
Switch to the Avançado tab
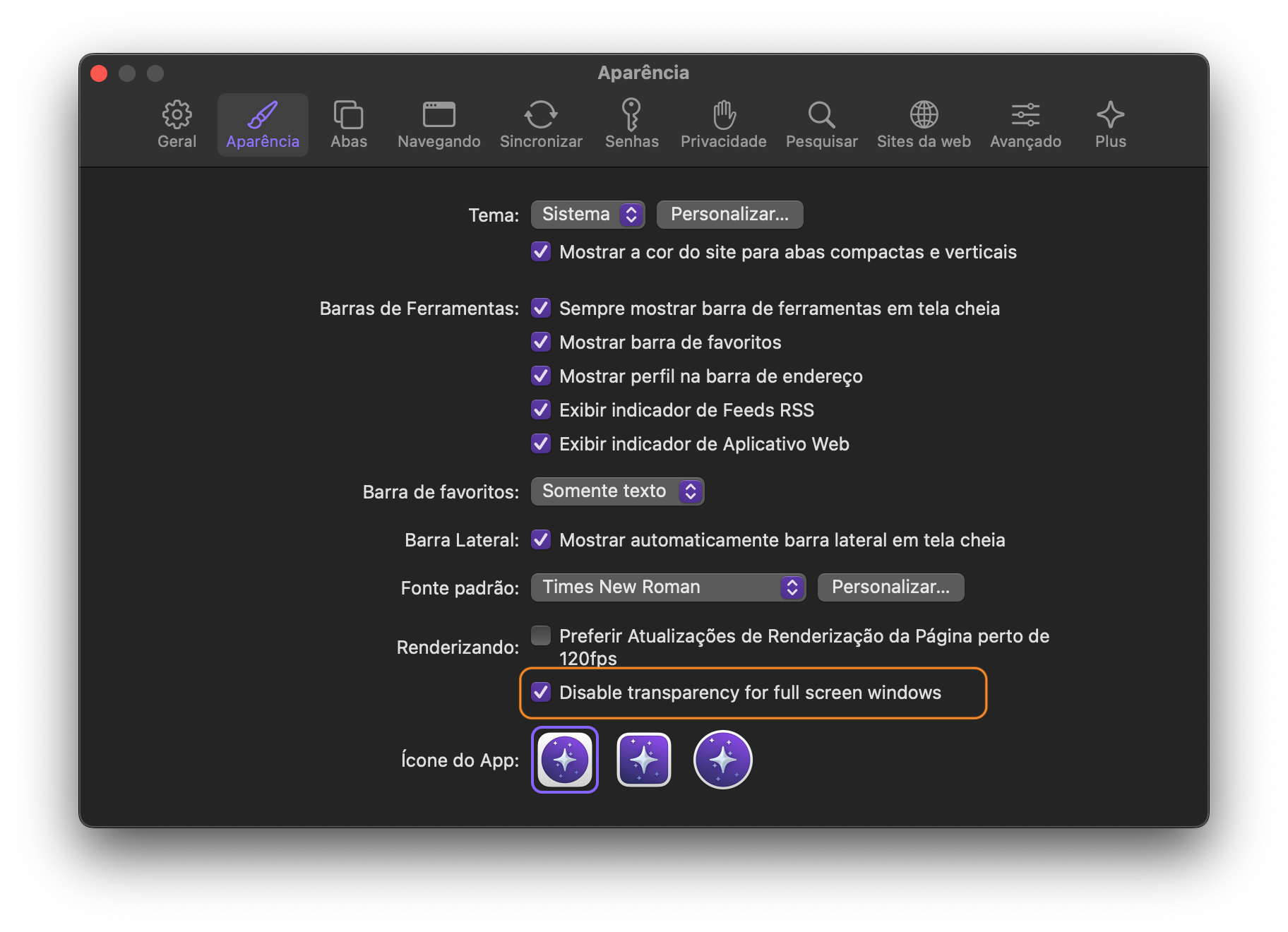(1025, 125)
